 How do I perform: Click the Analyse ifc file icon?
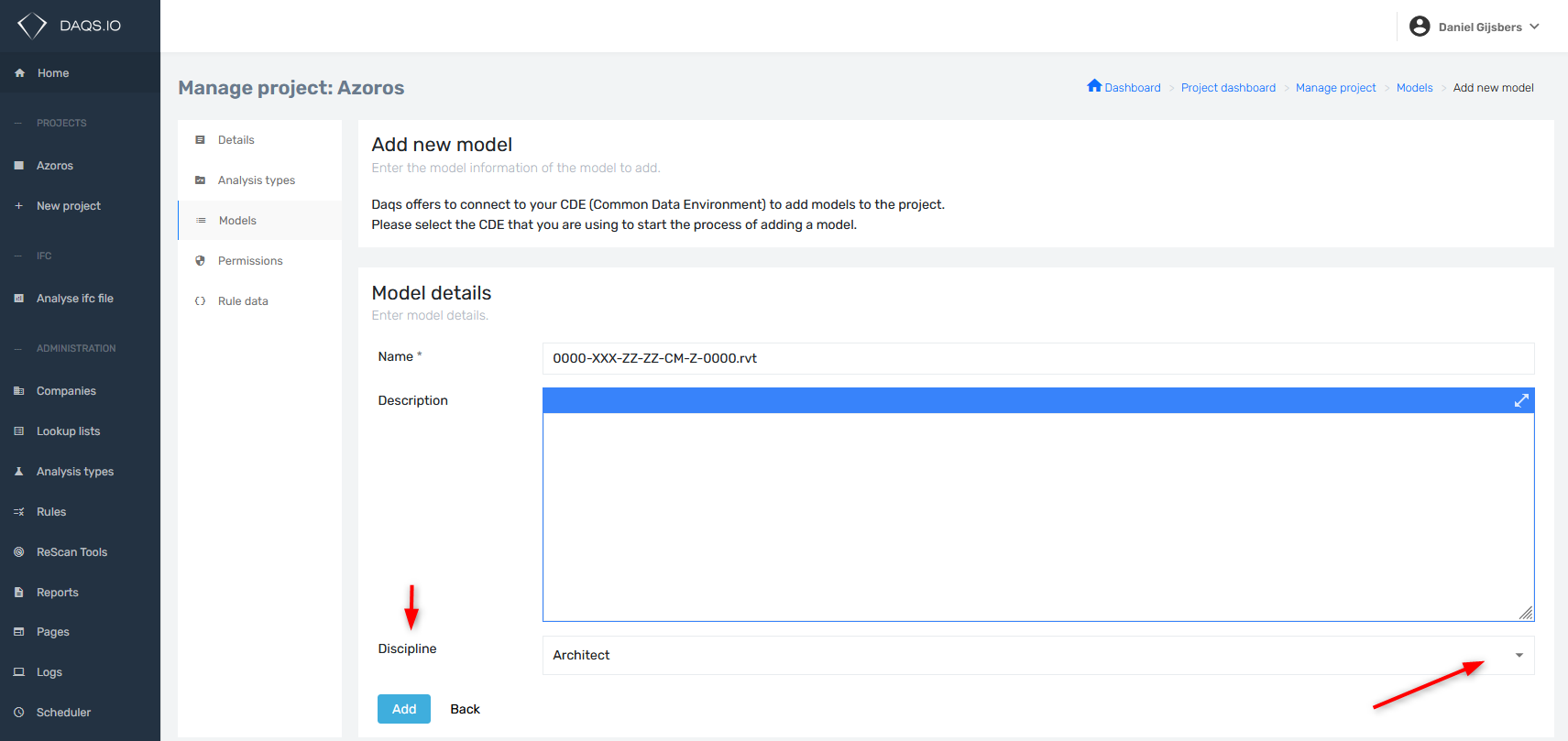click(19, 299)
